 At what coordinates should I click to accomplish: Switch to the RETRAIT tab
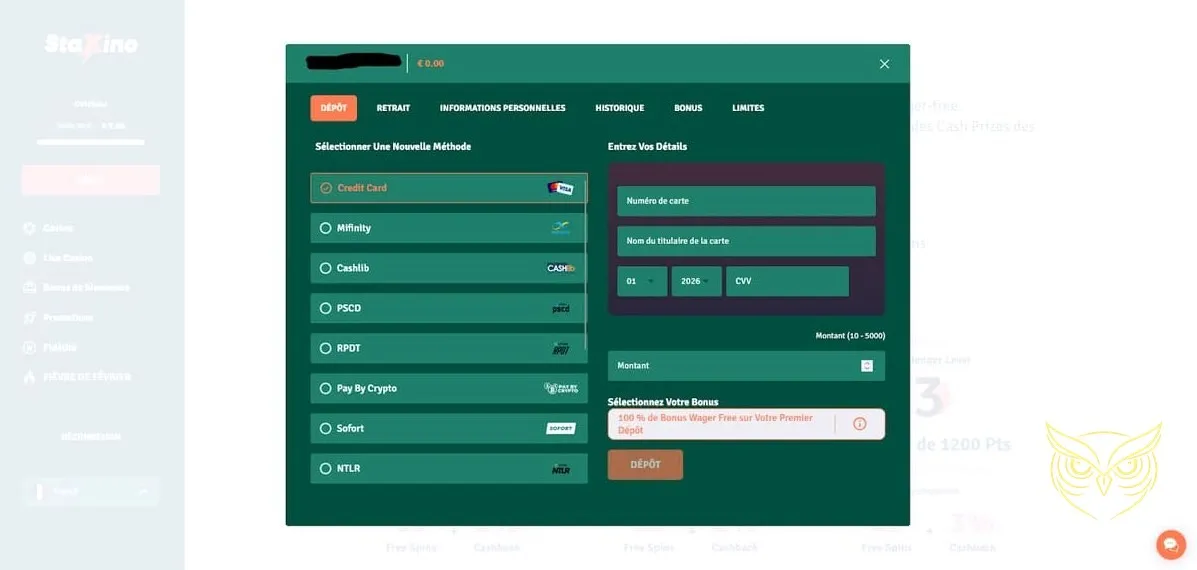393,108
